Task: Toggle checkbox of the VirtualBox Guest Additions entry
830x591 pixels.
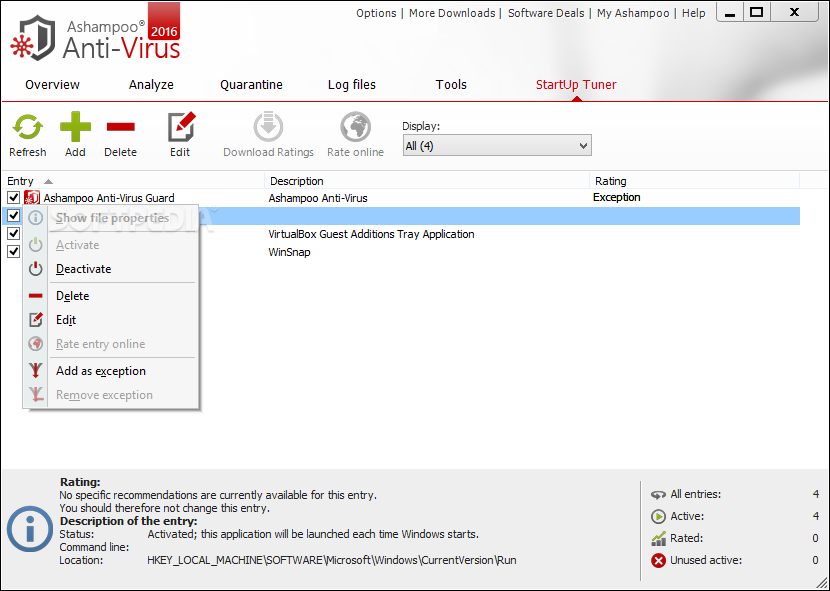Action: coord(13,234)
